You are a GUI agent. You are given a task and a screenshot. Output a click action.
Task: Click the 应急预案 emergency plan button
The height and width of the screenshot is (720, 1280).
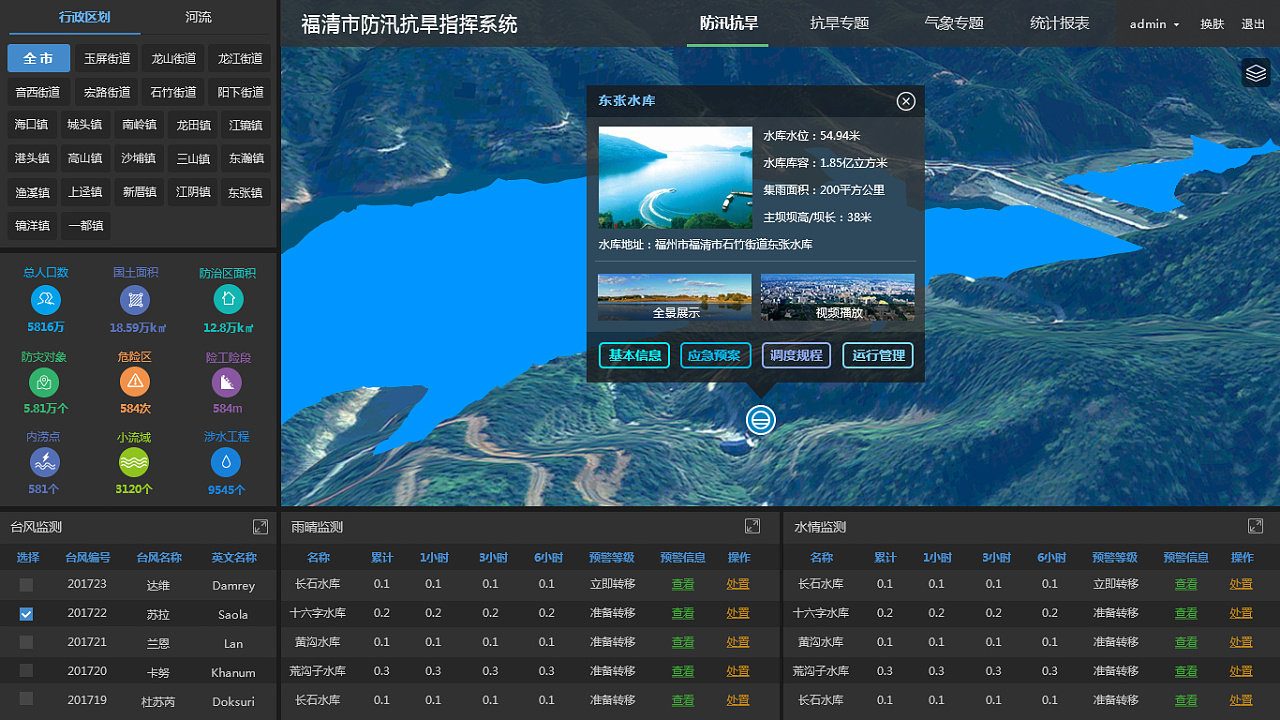click(715, 355)
